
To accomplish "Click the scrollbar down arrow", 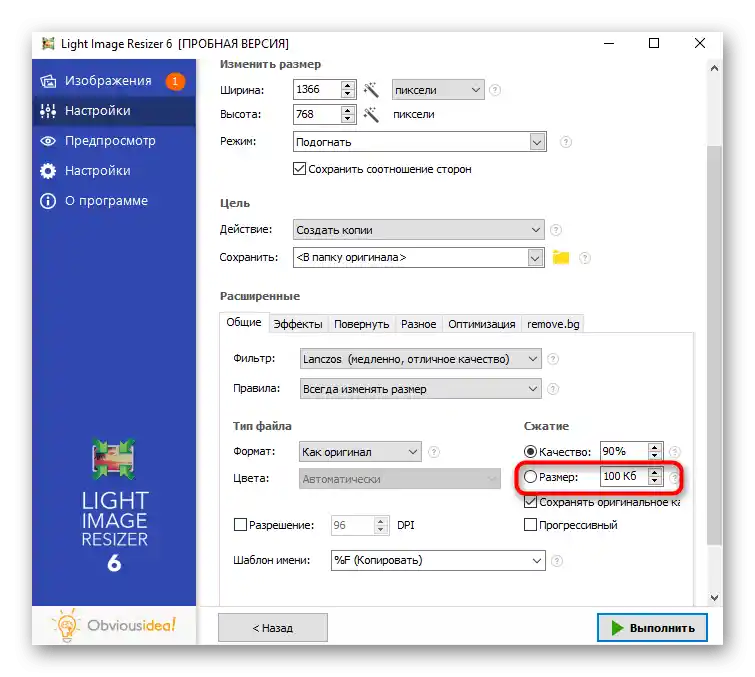I will click(715, 598).
